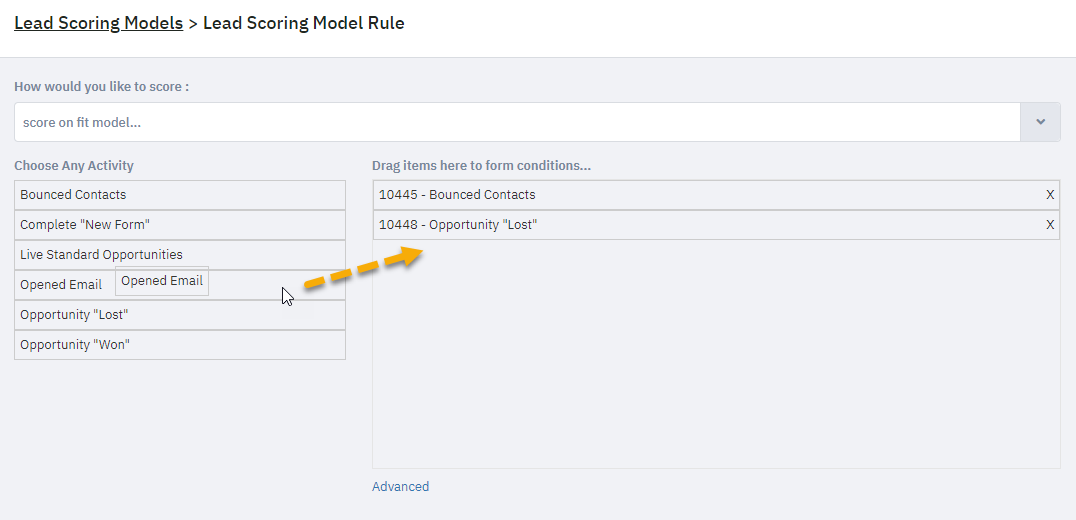Select Bounced Contacts in the activity list
Image resolution: width=1076 pixels, height=520 pixels.
coord(180,195)
